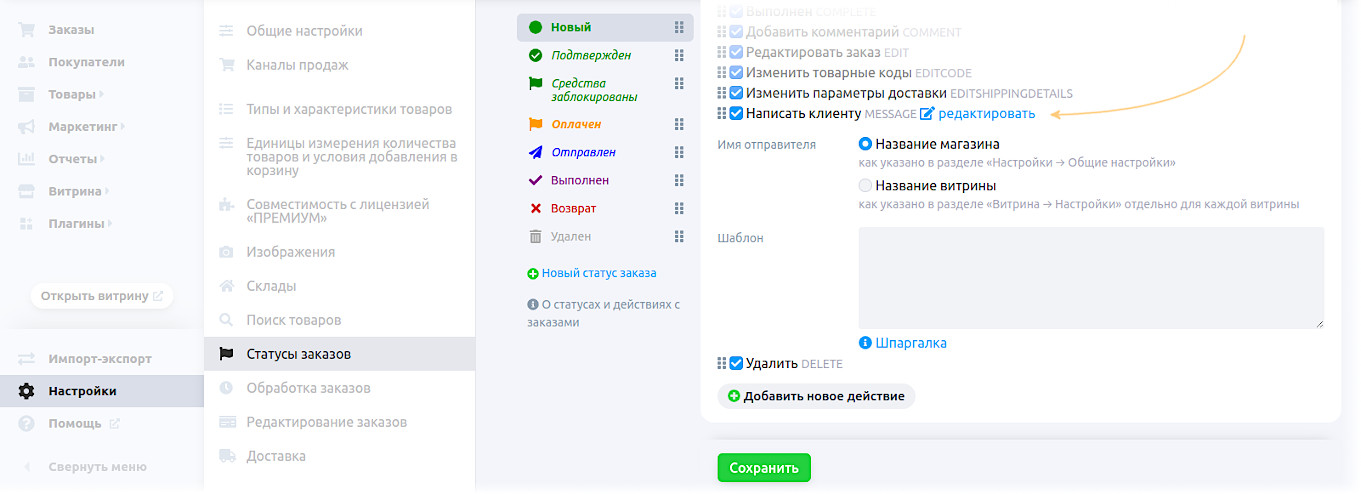
Task: Click the blue plane icon of Отправлен status
Action: coord(535,153)
